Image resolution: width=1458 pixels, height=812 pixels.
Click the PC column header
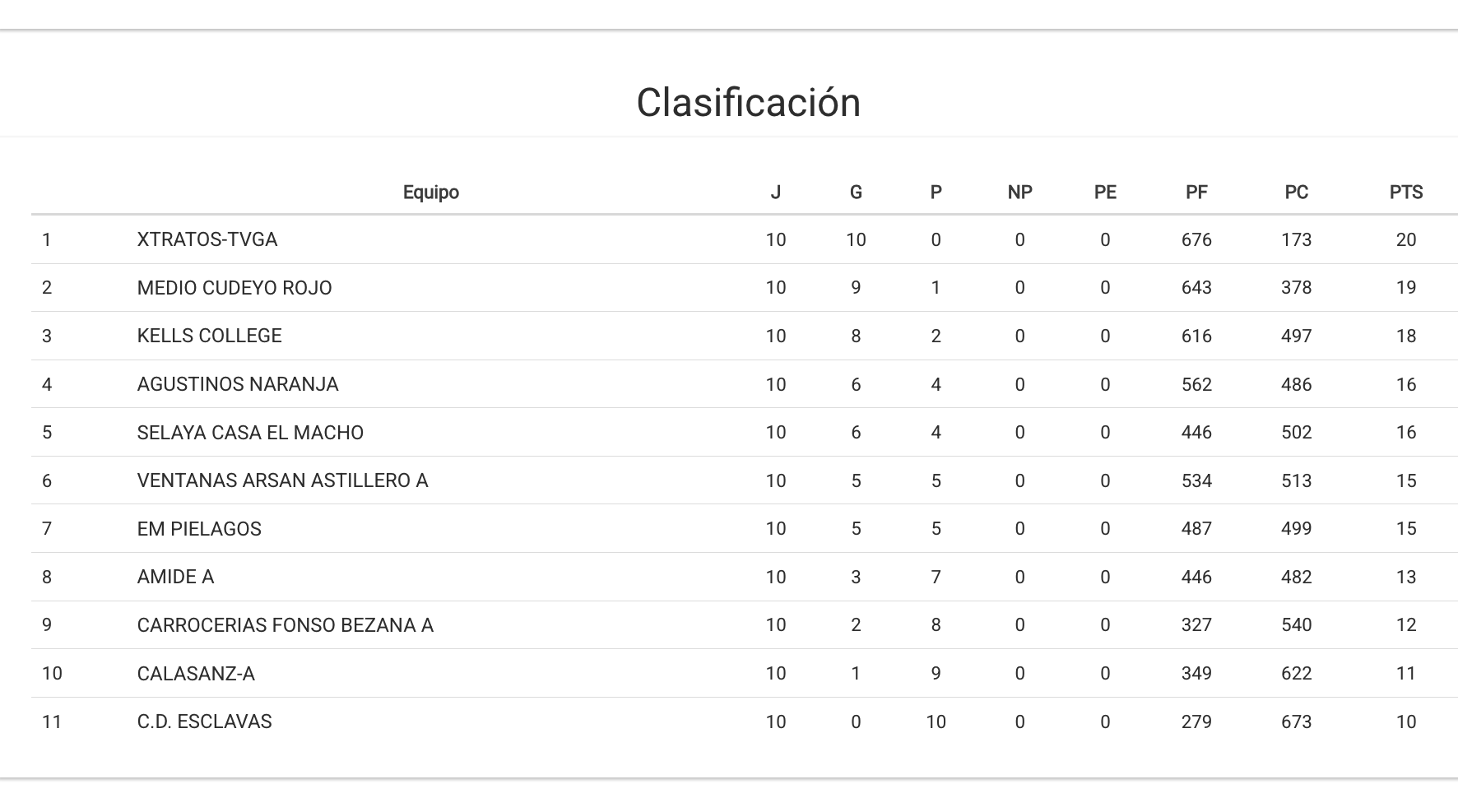pyautogui.click(x=1296, y=193)
